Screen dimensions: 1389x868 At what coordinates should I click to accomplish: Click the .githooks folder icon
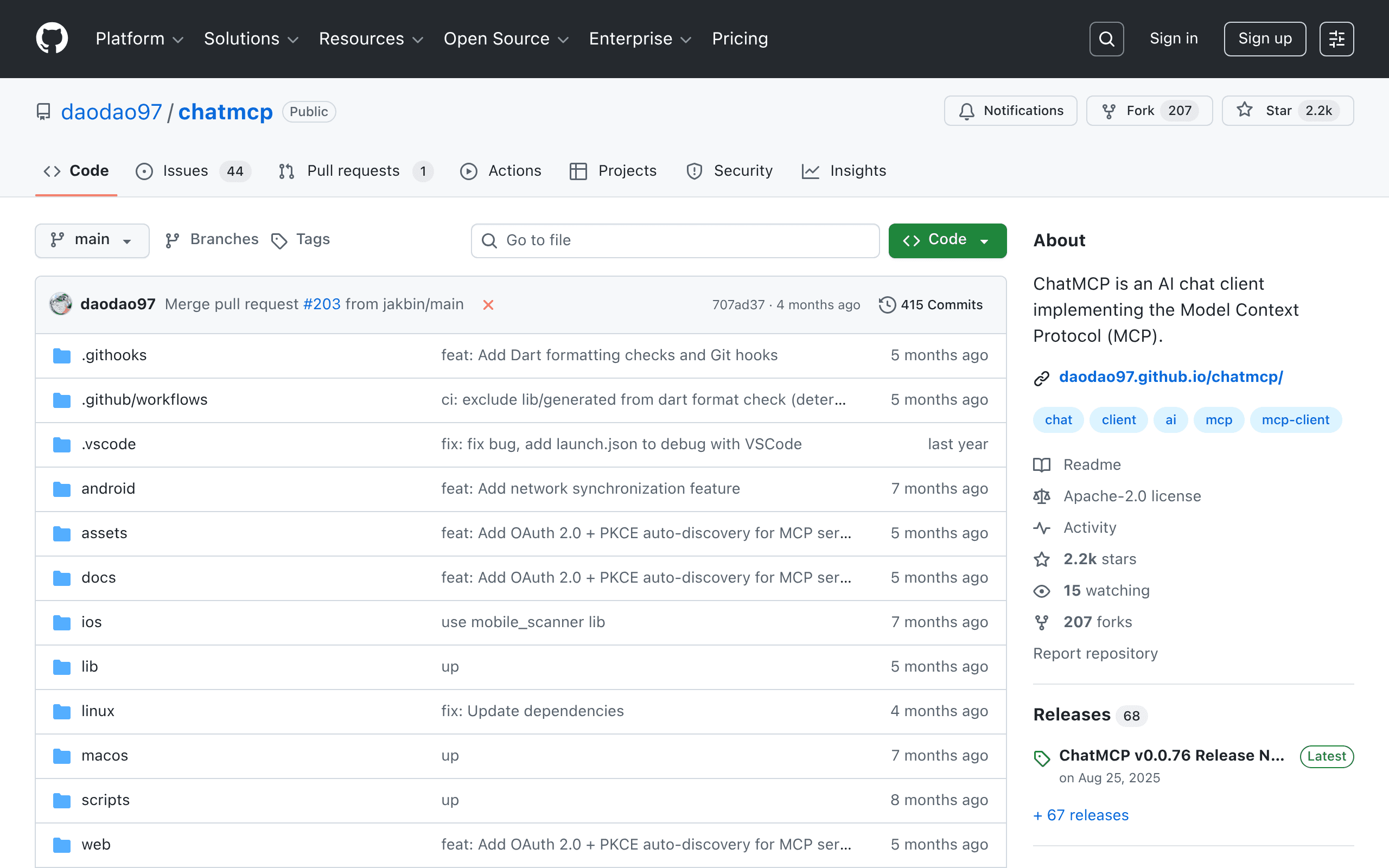pos(61,355)
